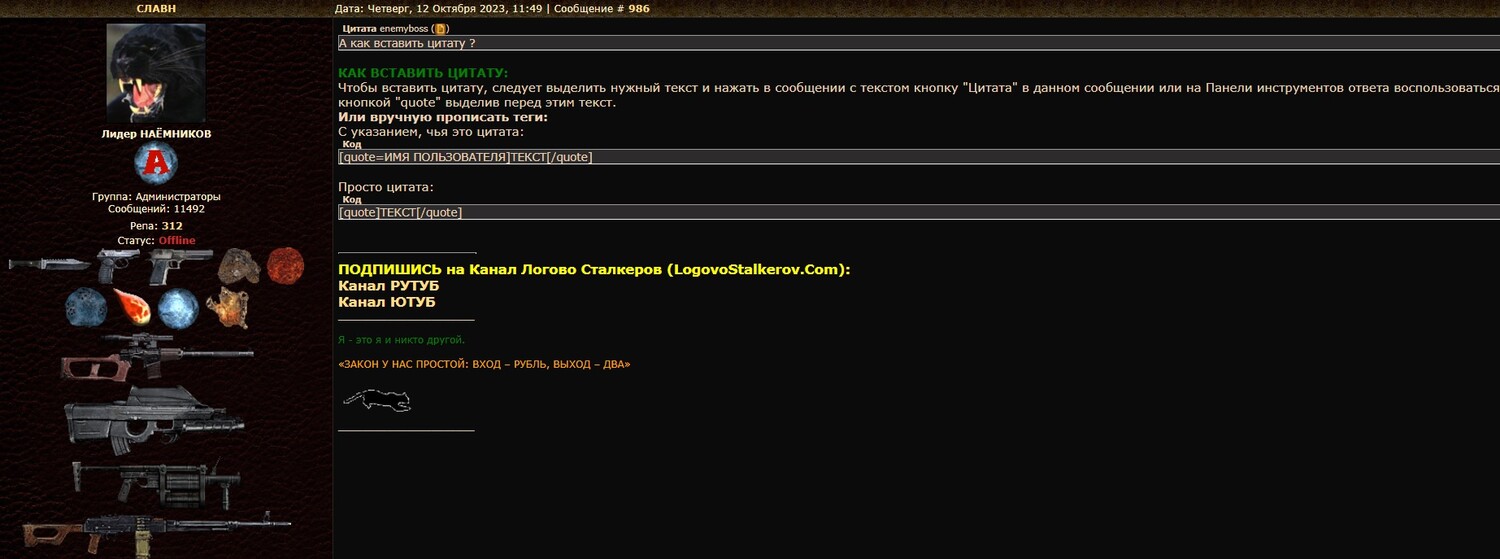Click the red-orange sphere artifact icon
This screenshot has width=1500, height=559.
(285, 266)
